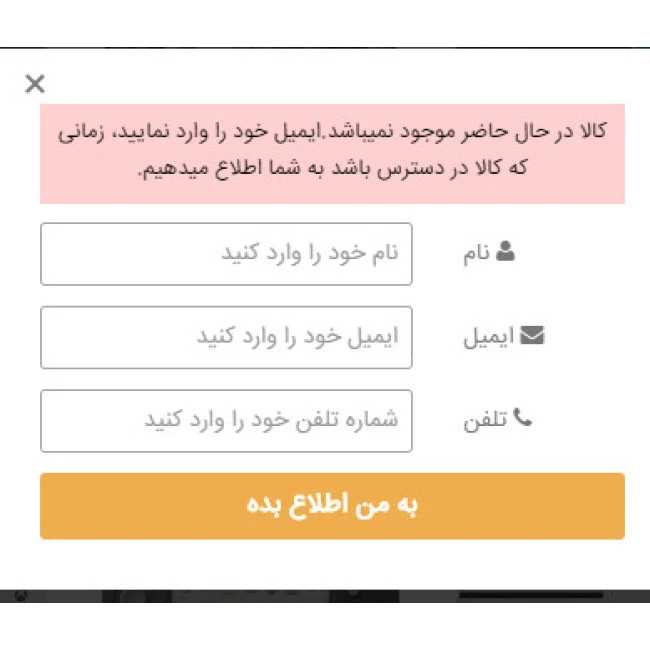Screen dimensions: 650x650
Task: Focus the name input field
Action: 226,254
